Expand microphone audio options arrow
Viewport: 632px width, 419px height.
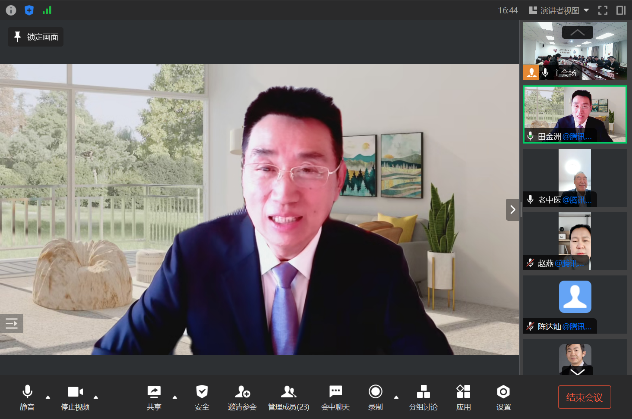point(47,396)
